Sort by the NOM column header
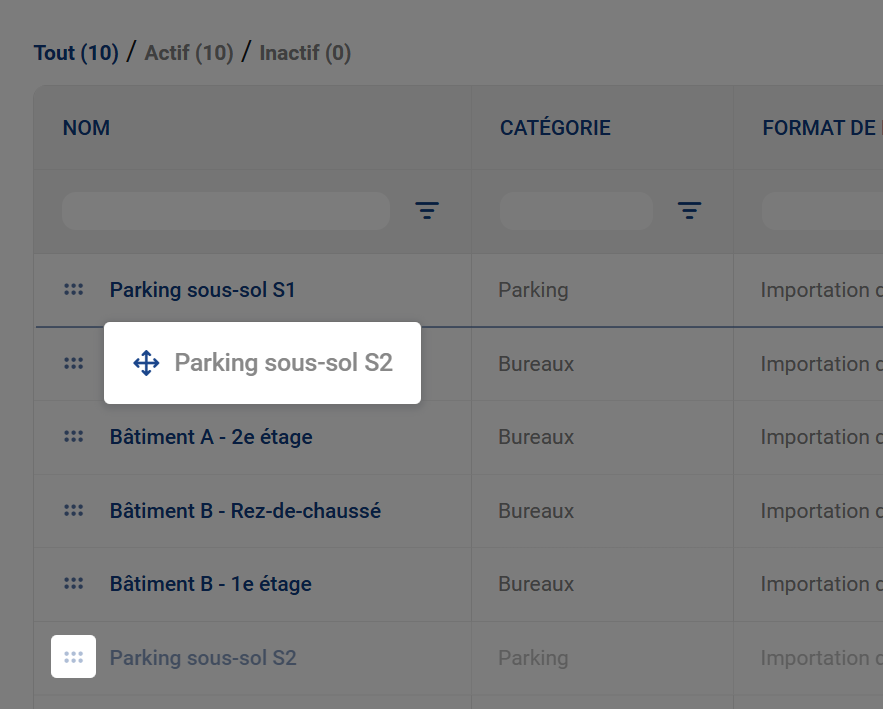The image size is (883, 709). 87,128
